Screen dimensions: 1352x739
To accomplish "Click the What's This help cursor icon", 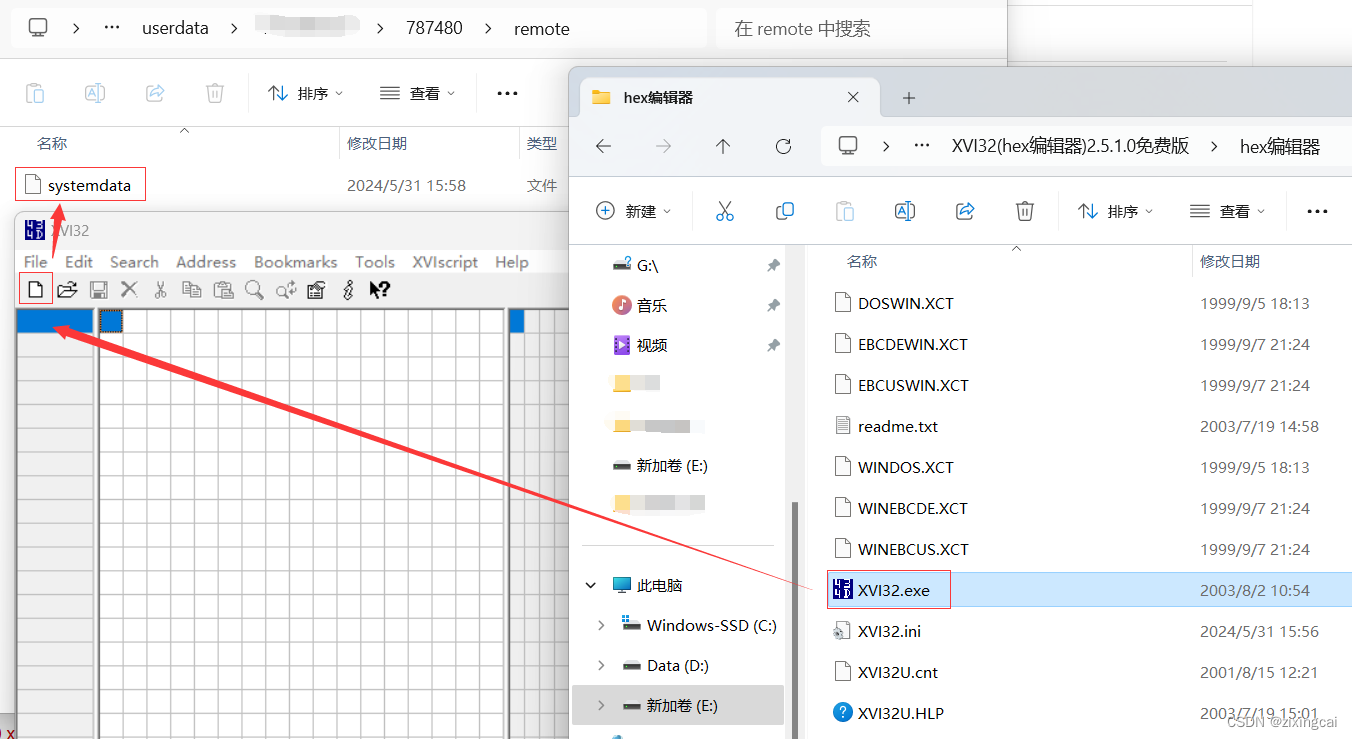I will (379, 290).
